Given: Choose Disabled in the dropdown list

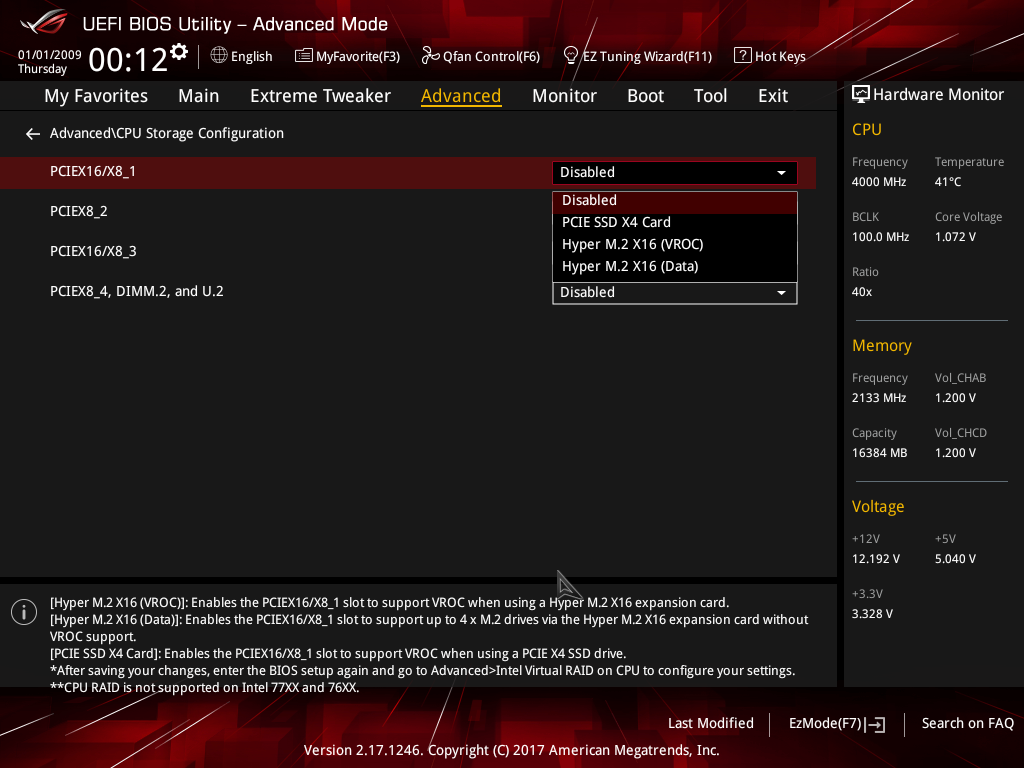Looking at the screenshot, I should tap(675, 200).
